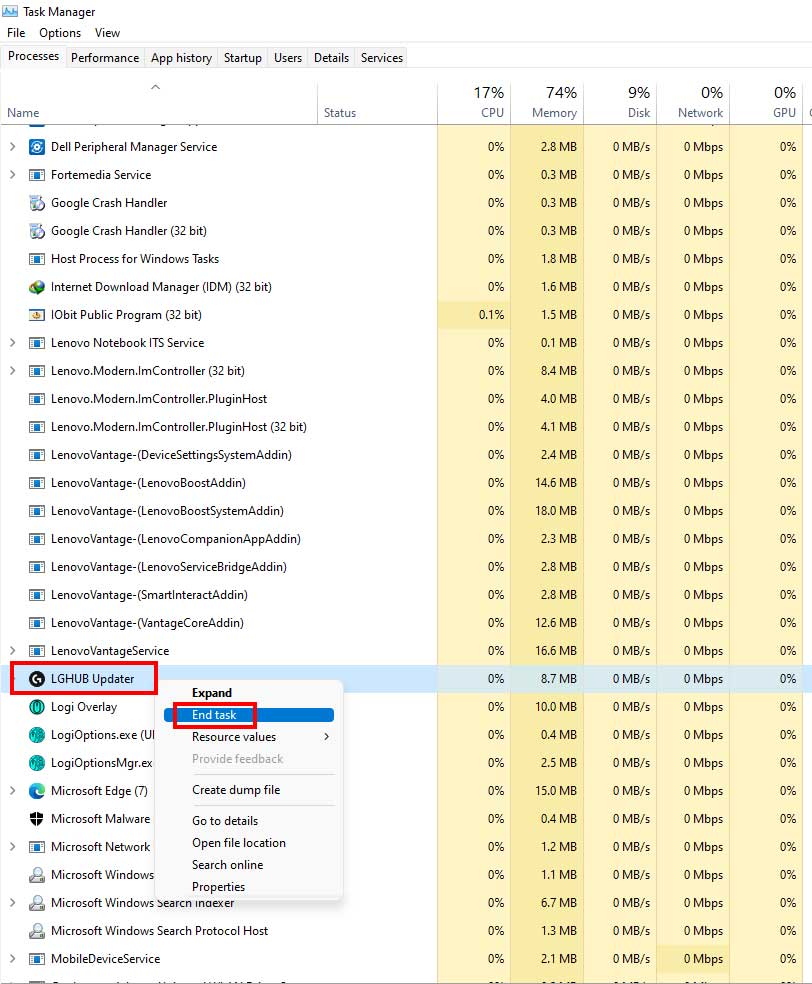
Task: Expand the Dell Peripheral Manager Service group
Action: (13, 147)
